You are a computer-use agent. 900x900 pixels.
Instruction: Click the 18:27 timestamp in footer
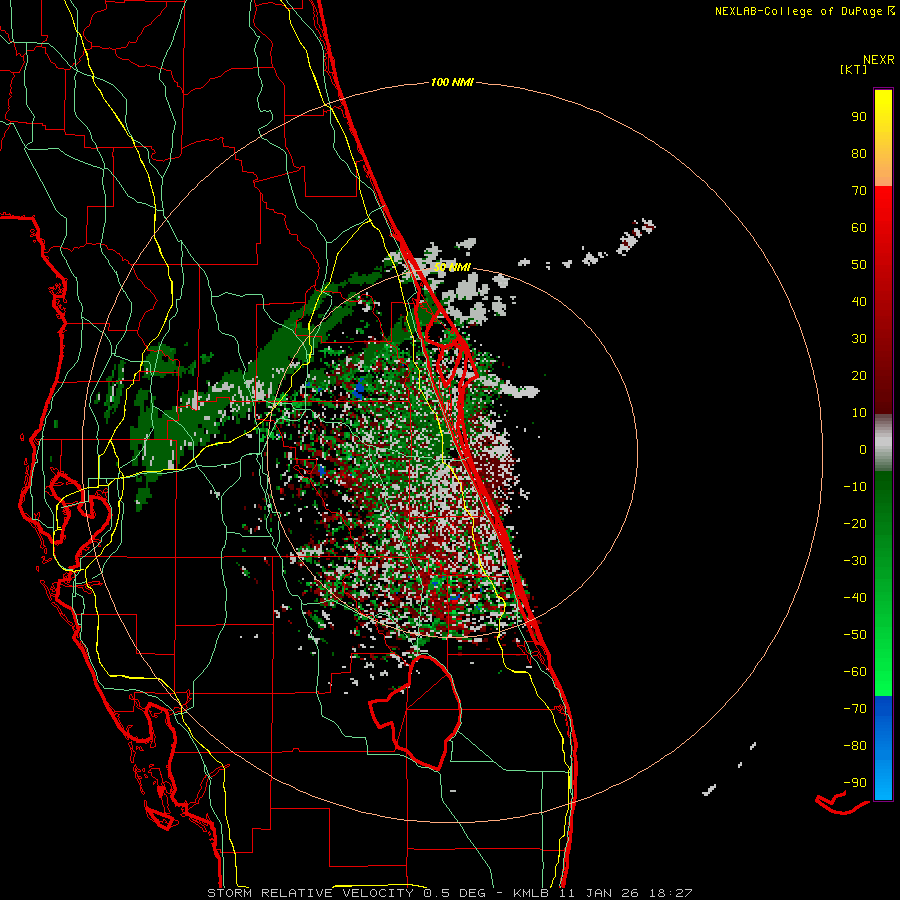click(670, 893)
